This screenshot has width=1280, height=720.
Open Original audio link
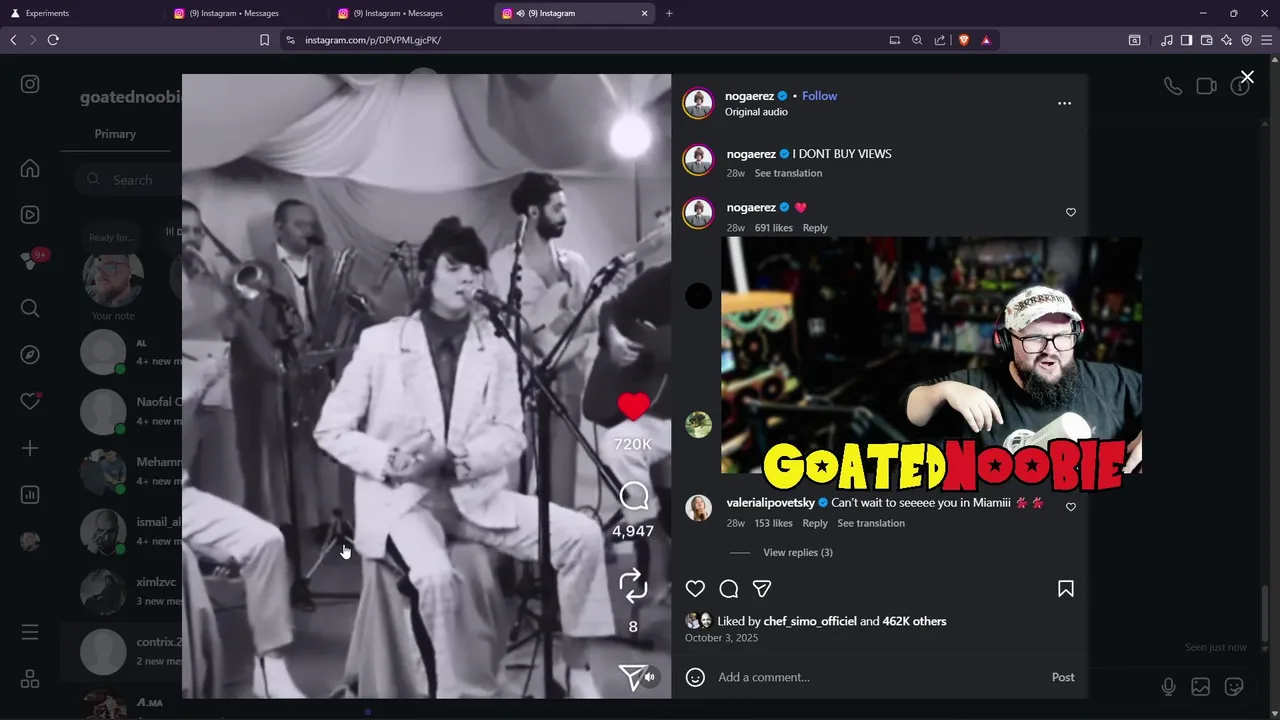(756, 112)
